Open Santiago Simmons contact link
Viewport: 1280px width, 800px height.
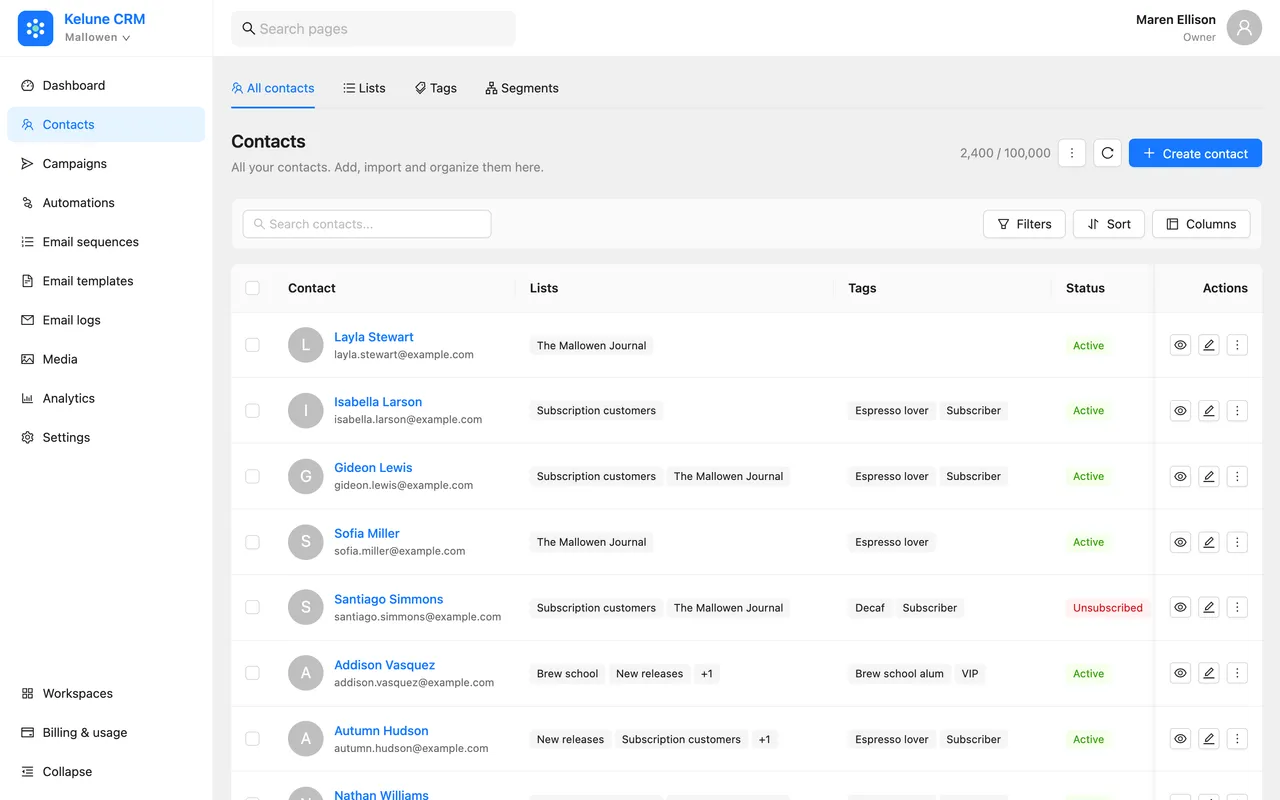(x=389, y=599)
